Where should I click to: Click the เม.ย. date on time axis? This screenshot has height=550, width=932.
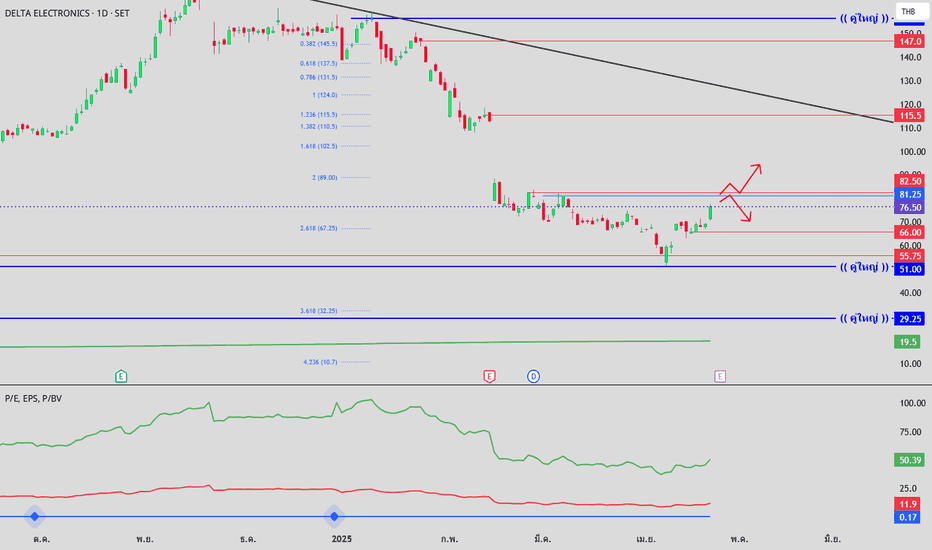[x=646, y=539]
